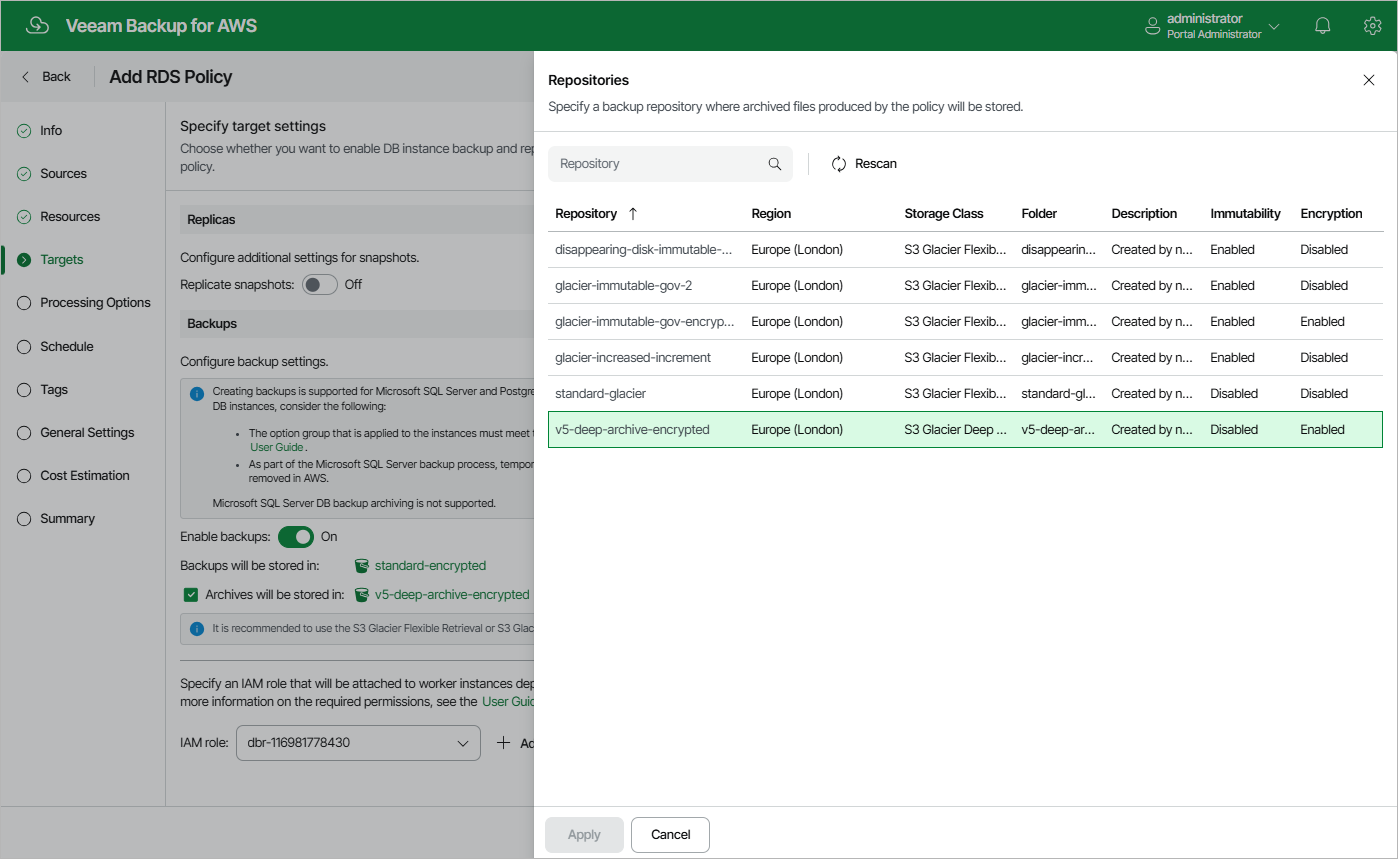Open the notifications bell

(x=1323, y=26)
